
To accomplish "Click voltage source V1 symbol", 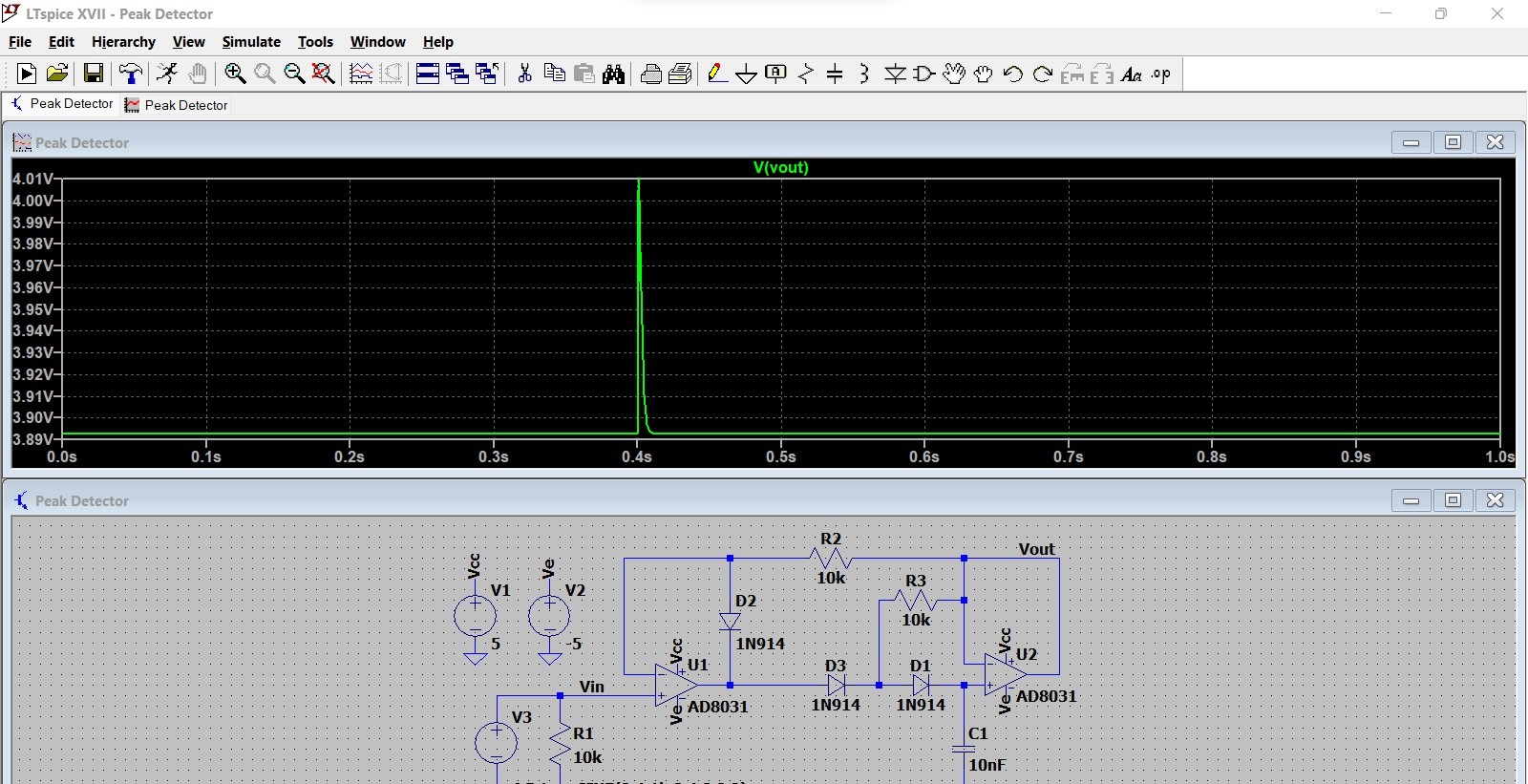I will (475, 616).
